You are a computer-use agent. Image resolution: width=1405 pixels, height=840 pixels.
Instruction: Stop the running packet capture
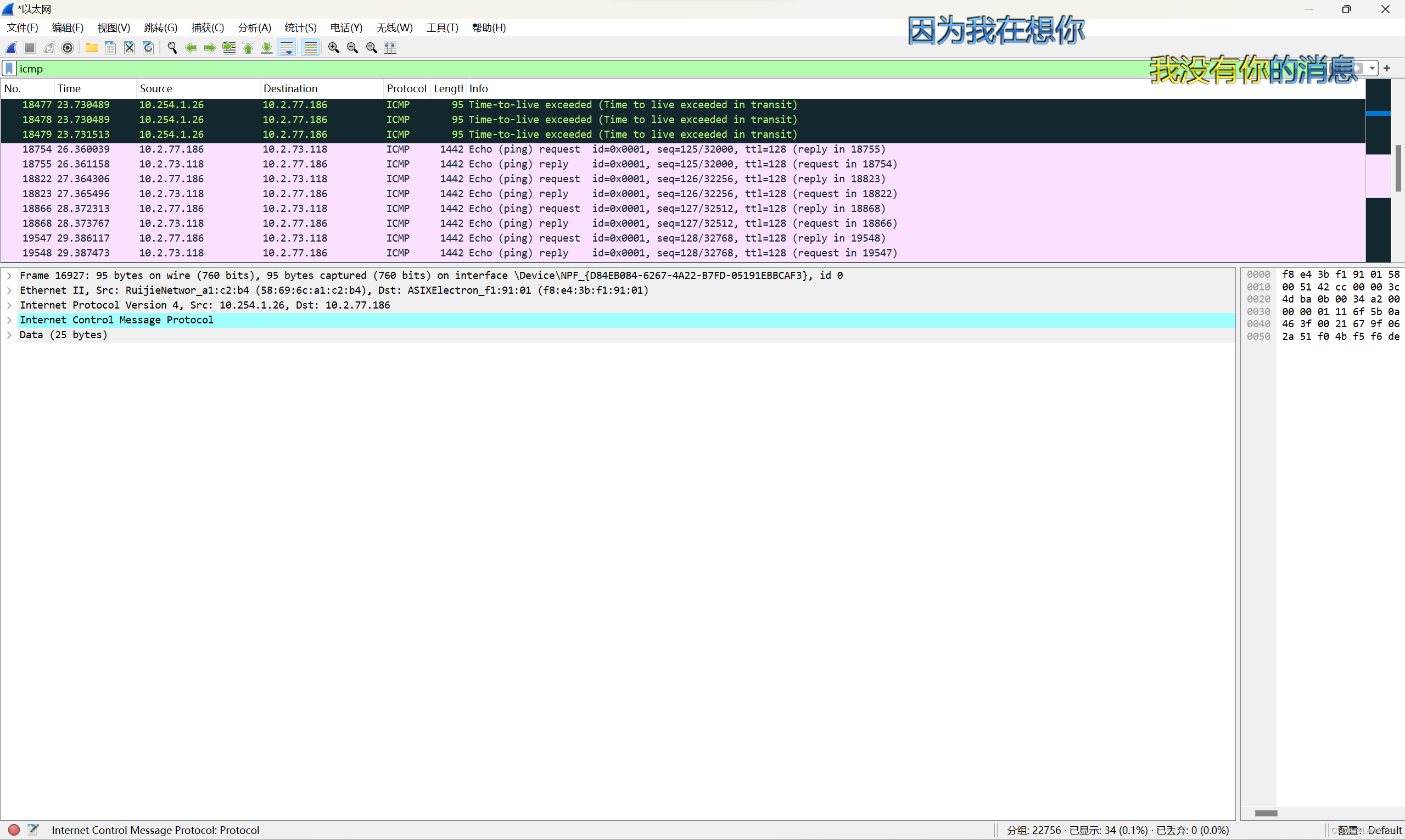[x=30, y=48]
